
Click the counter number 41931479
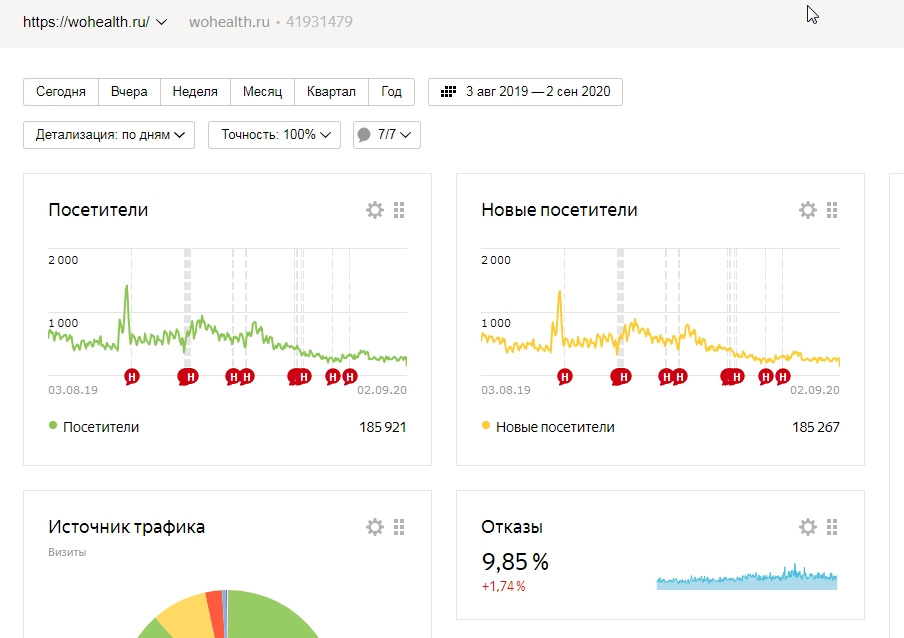coord(319,22)
